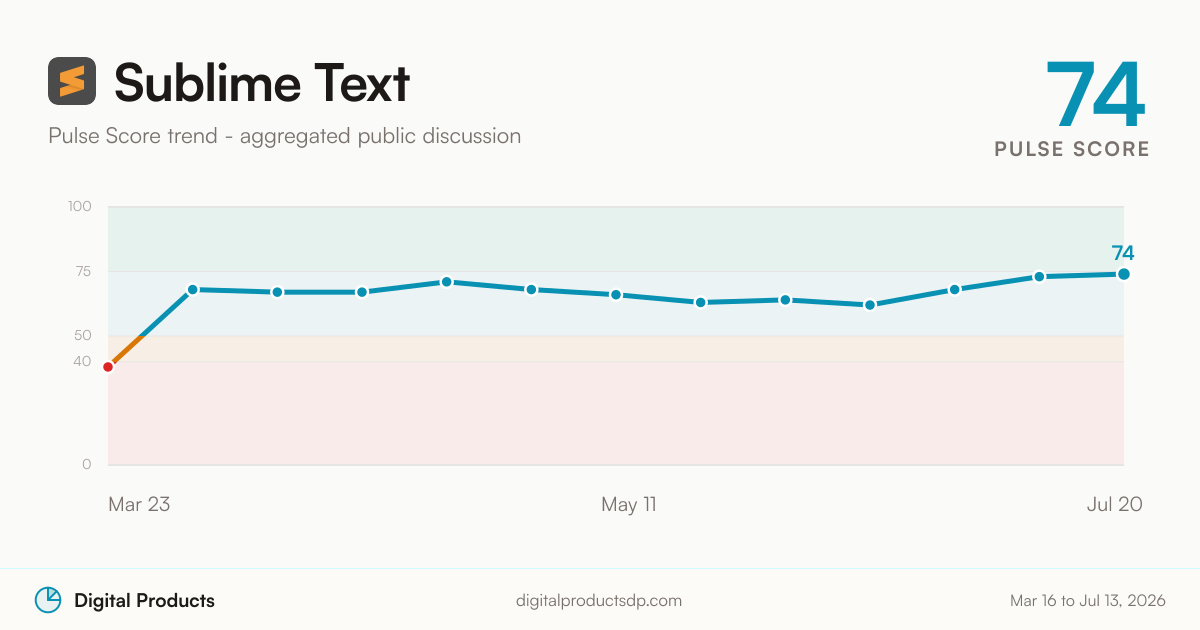Click the second data point on the line
Image resolution: width=1200 pixels, height=630 pixels.
click(193, 289)
